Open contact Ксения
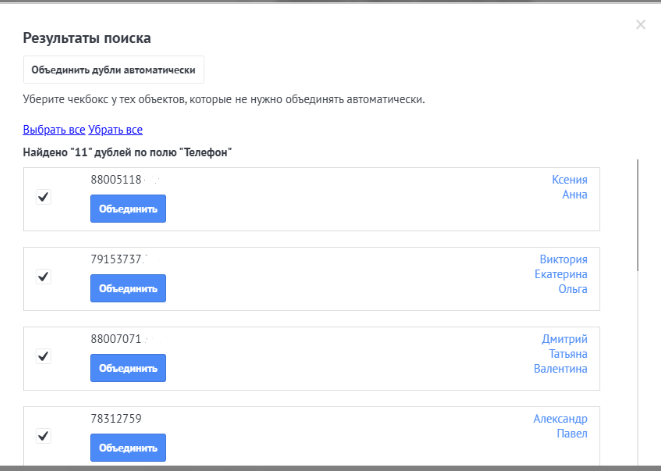The image size is (661, 471). coord(569,180)
